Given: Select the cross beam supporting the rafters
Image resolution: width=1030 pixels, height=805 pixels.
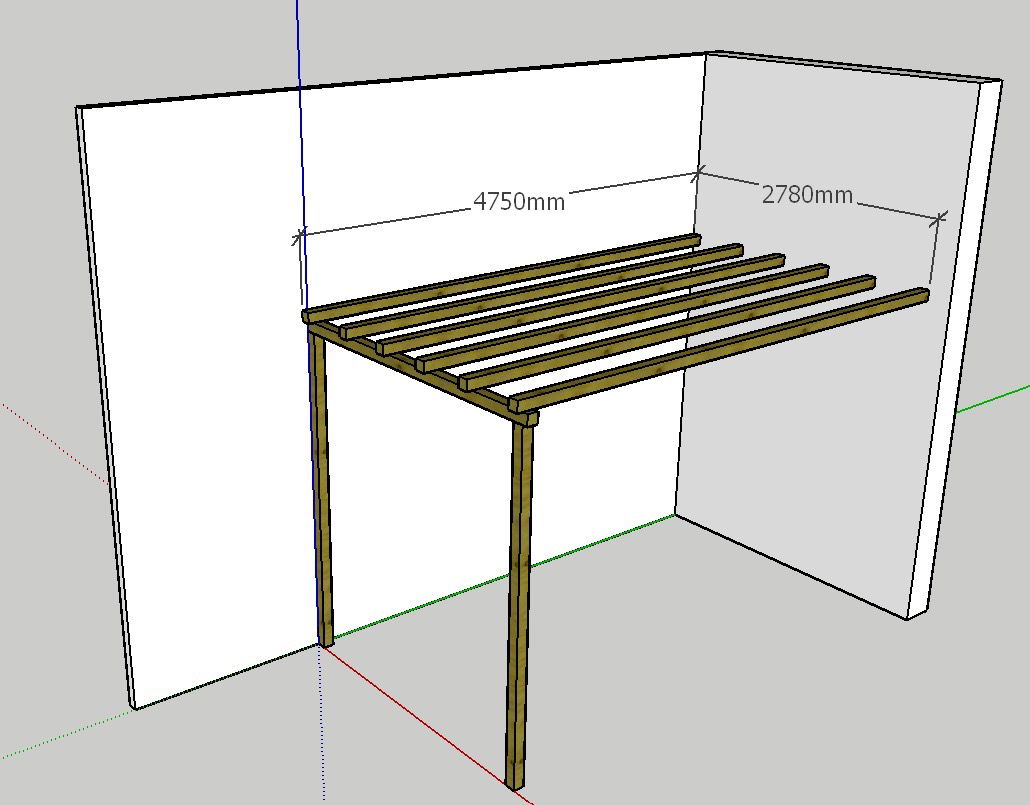Looking at the screenshot, I should tap(420, 370).
